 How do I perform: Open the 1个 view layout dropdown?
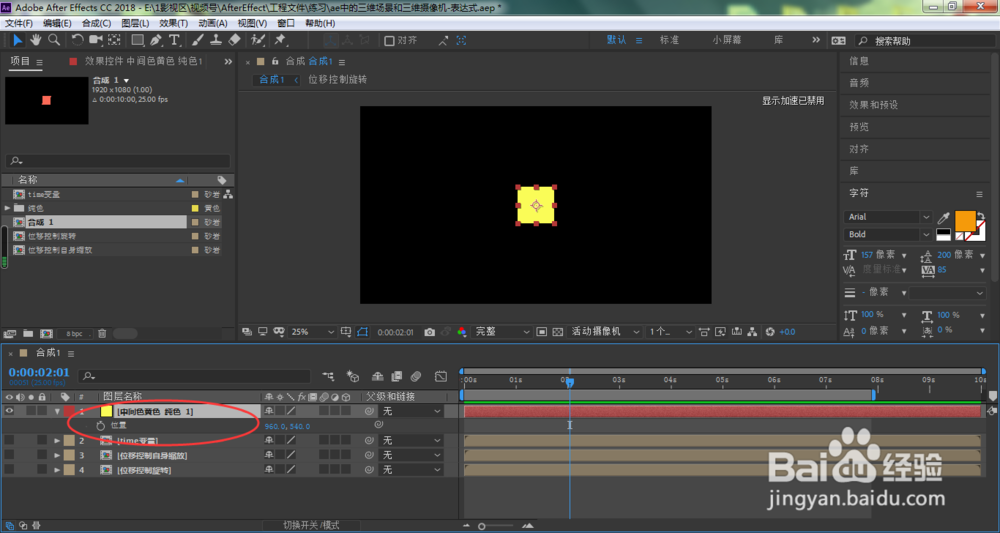pos(670,332)
